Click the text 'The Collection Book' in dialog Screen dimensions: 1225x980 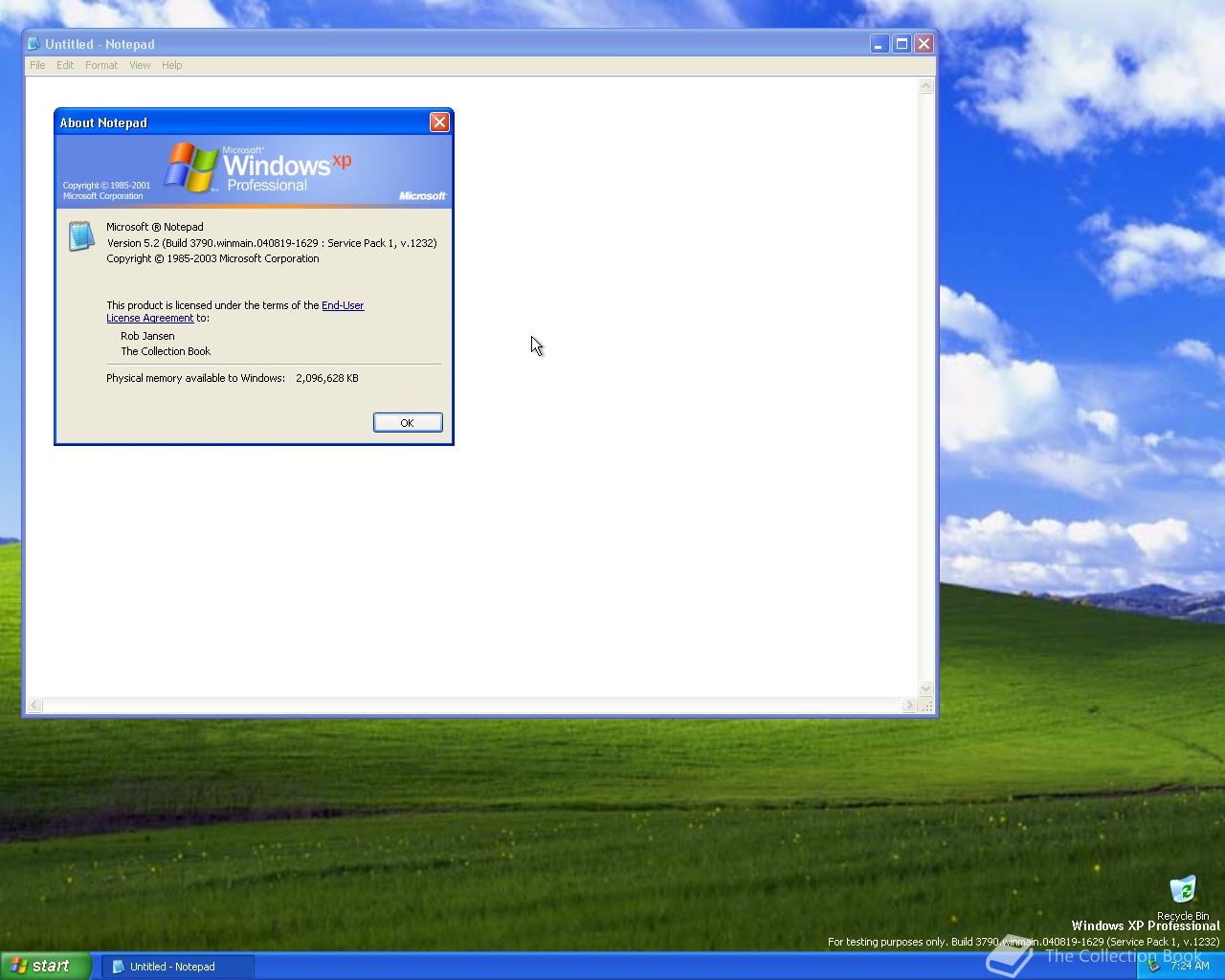166,351
